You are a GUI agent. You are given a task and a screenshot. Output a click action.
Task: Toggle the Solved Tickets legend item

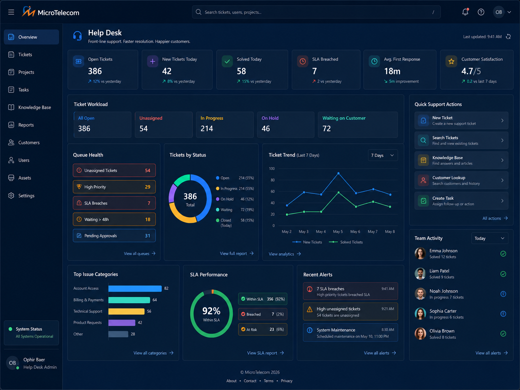[346, 242]
